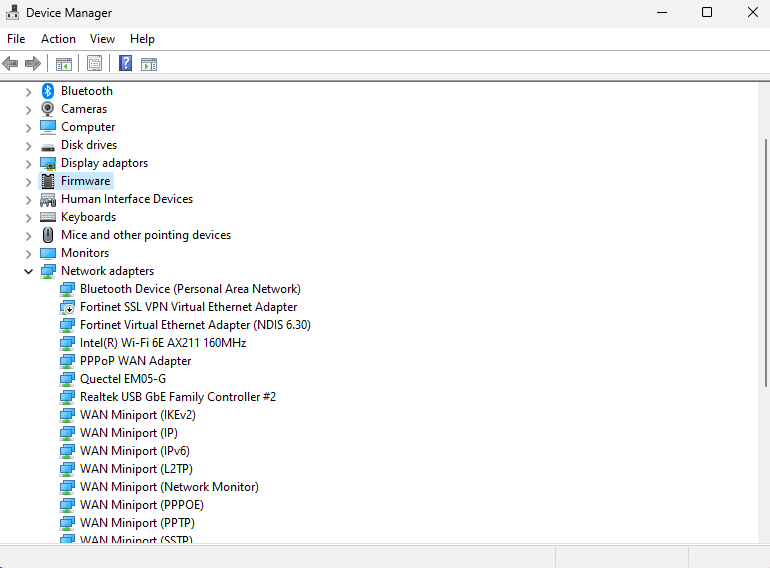
Task: Select WAN Miniport (Network Monitor) entry
Action: pos(169,487)
